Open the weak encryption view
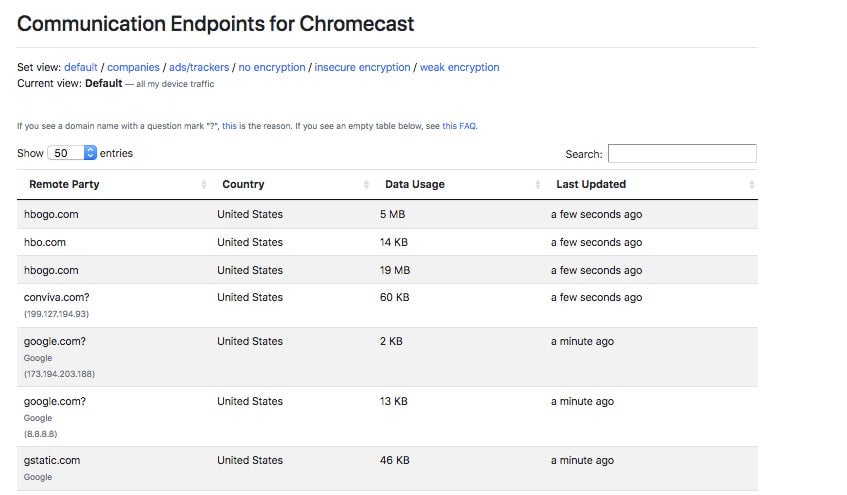Screen dimensions: 847x495 459,67
